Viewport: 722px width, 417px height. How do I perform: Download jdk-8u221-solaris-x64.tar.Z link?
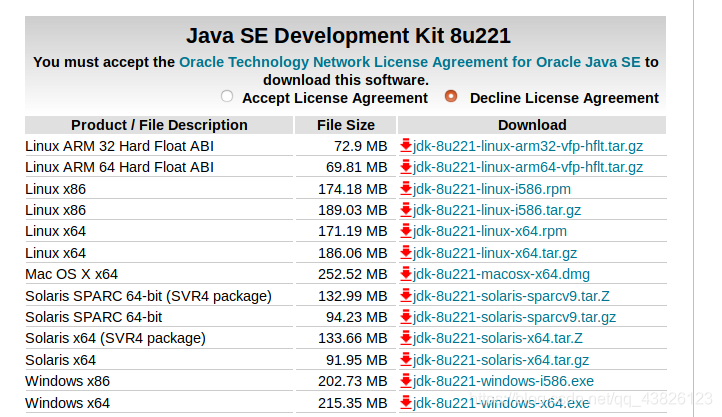pos(498,338)
